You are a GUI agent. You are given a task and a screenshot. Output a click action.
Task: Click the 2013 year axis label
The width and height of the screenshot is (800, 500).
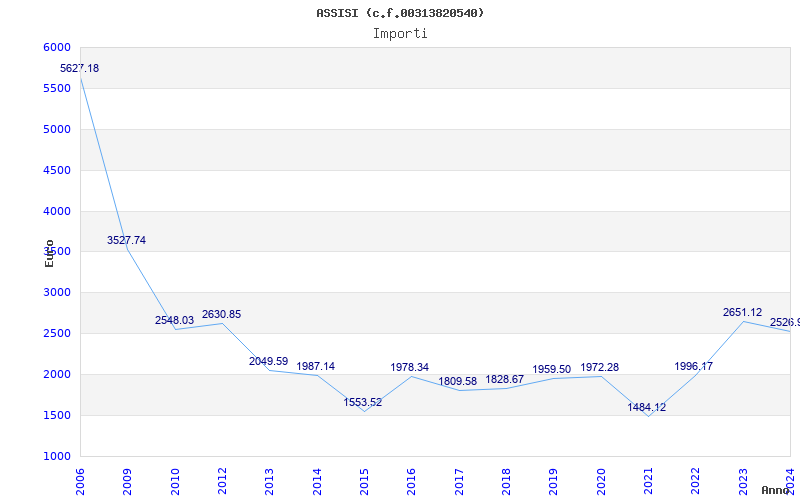(x=269, y=482)
